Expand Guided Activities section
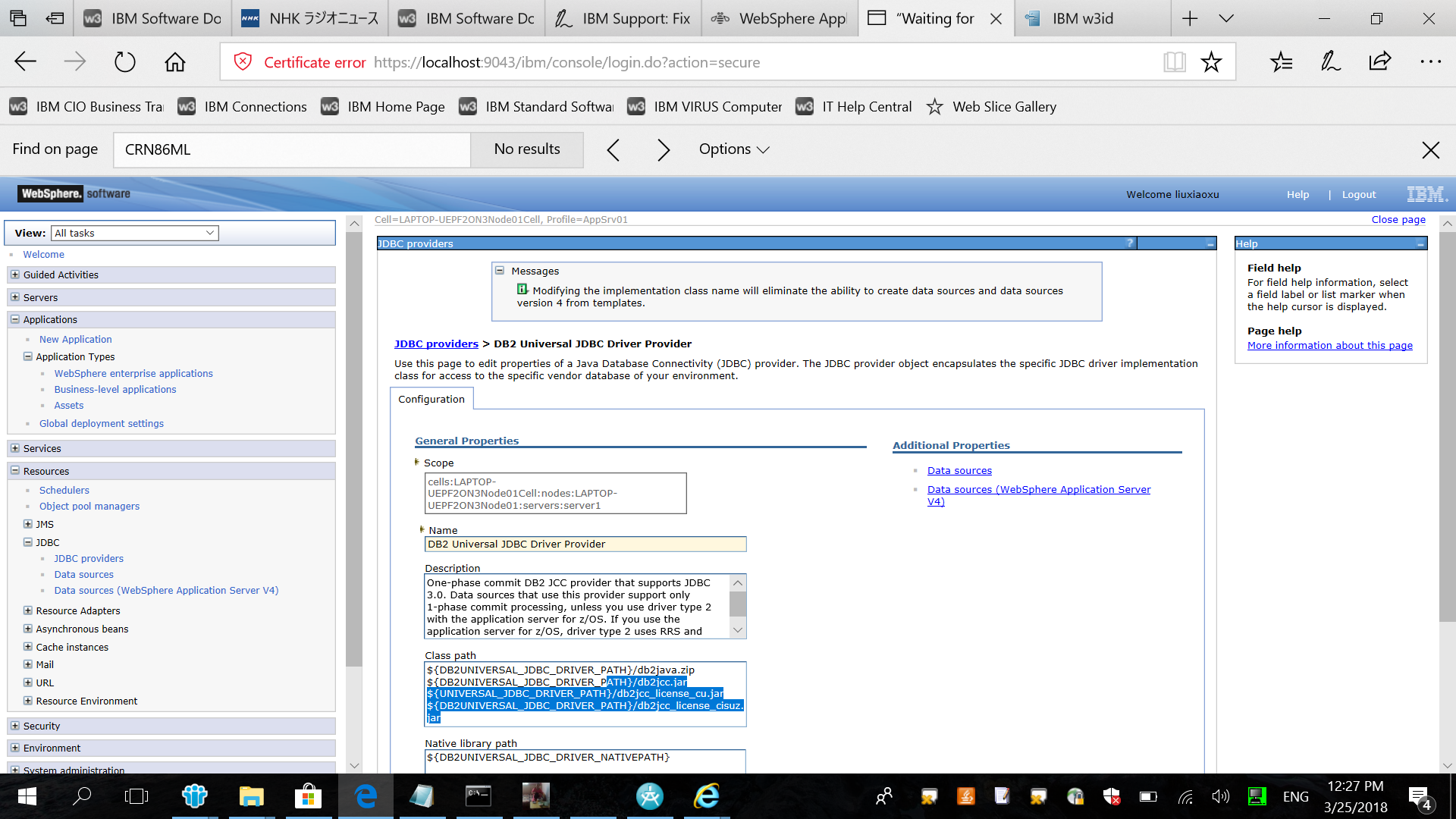The height and width of the screenshot is (819, 1456). 14,275
